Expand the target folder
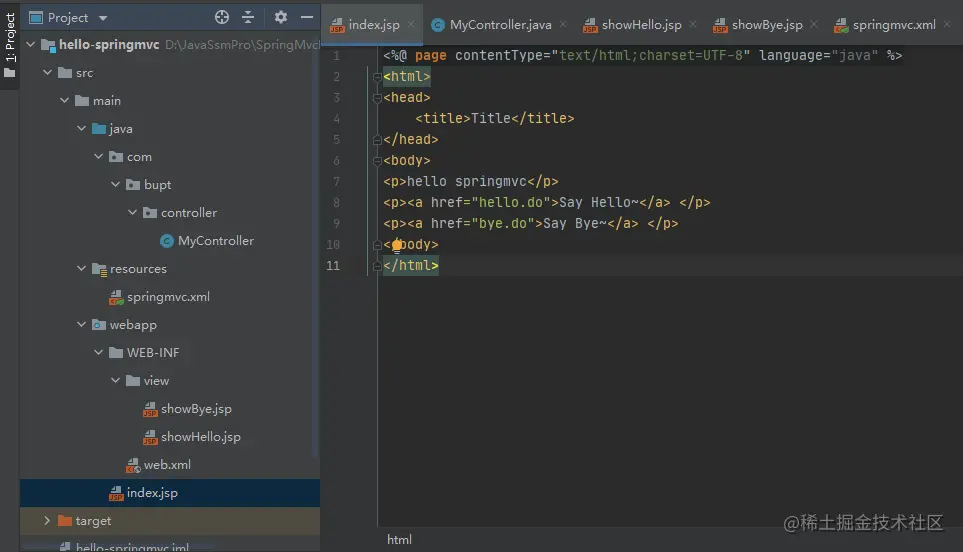Screen dimensions: 963x552 pyautogui.click(x=47, y=521)
